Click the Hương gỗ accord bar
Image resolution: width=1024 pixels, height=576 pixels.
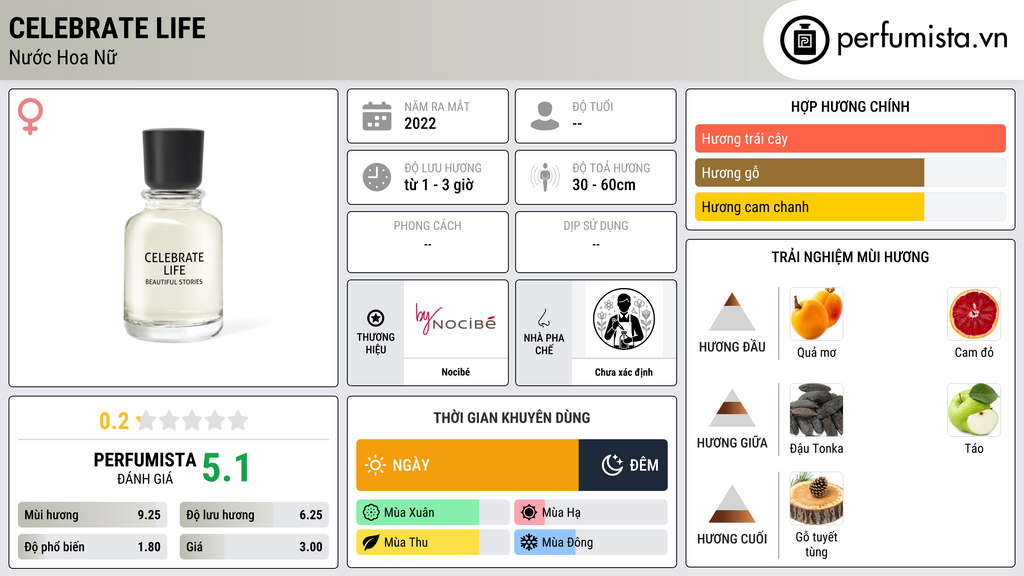pyautogui.click(x=850, y=173)
